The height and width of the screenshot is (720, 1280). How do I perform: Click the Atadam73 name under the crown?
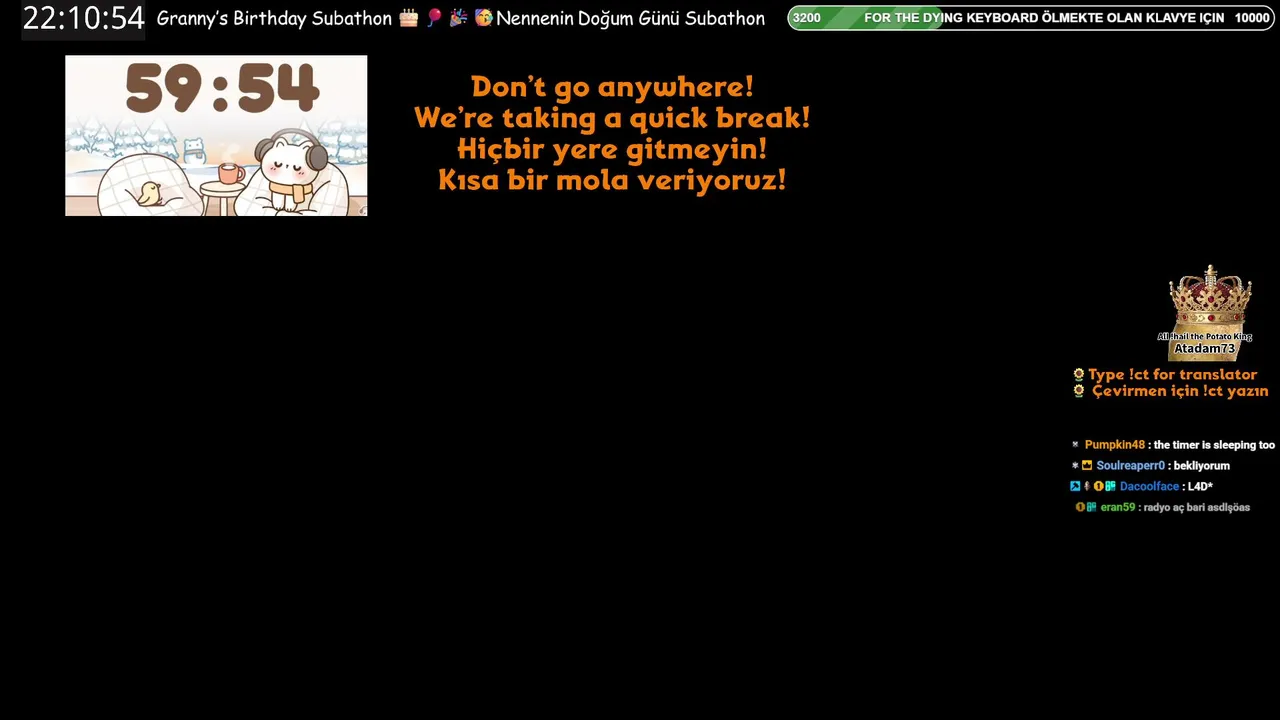[1204, 349]
